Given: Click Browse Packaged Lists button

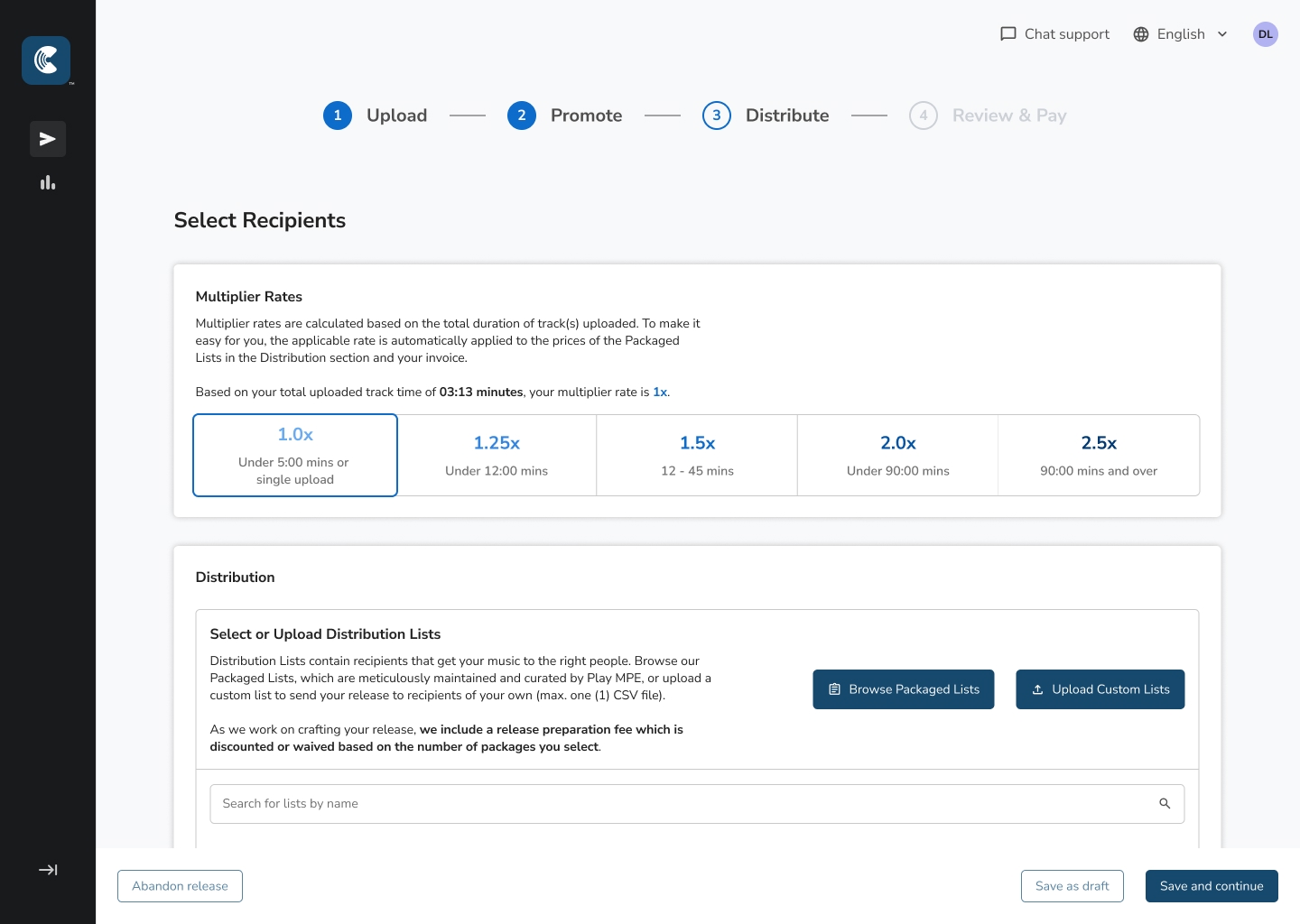Looking at the screenshot, I should point(903,689).
